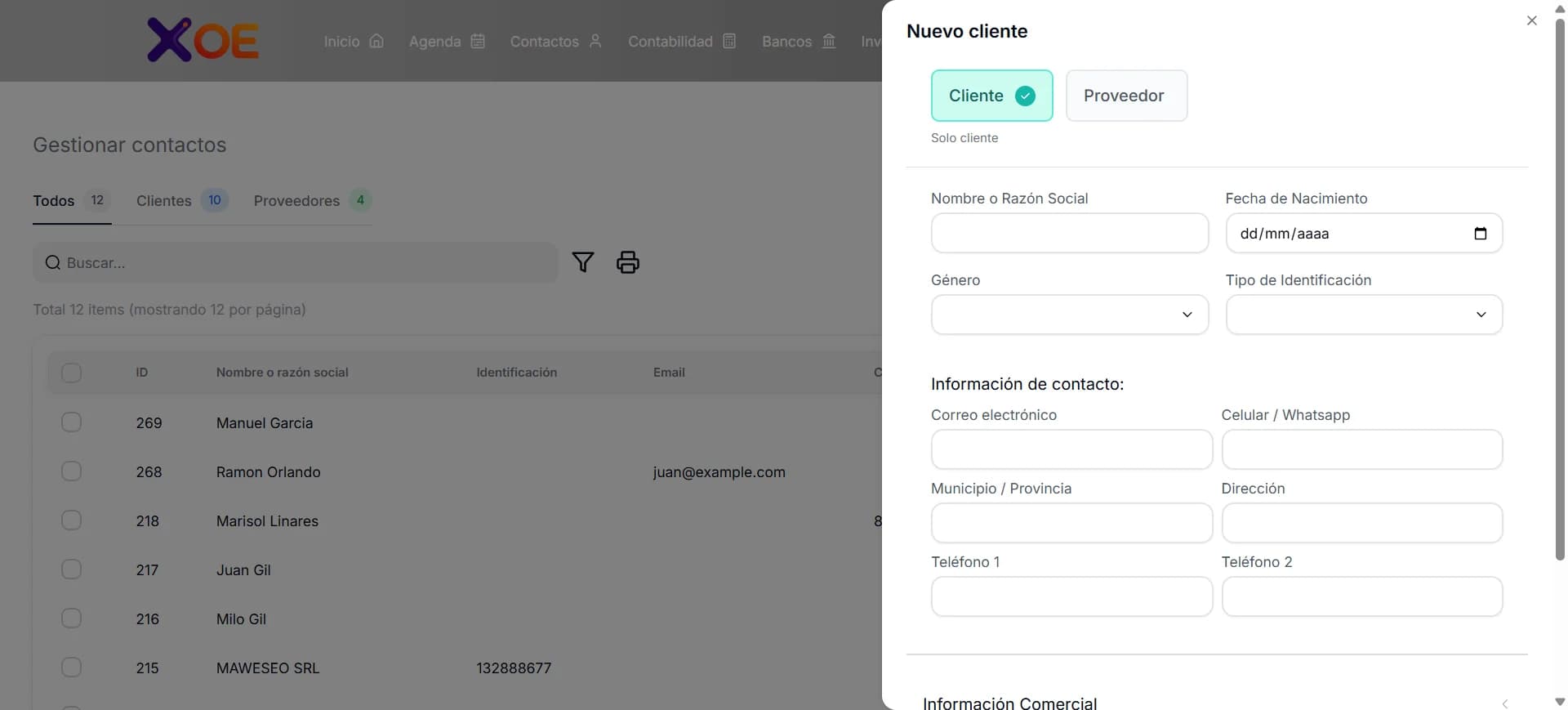Click the Milo Gil name cell
The width and height of the screenshot is (1568, 710).
tap(241, 618)
